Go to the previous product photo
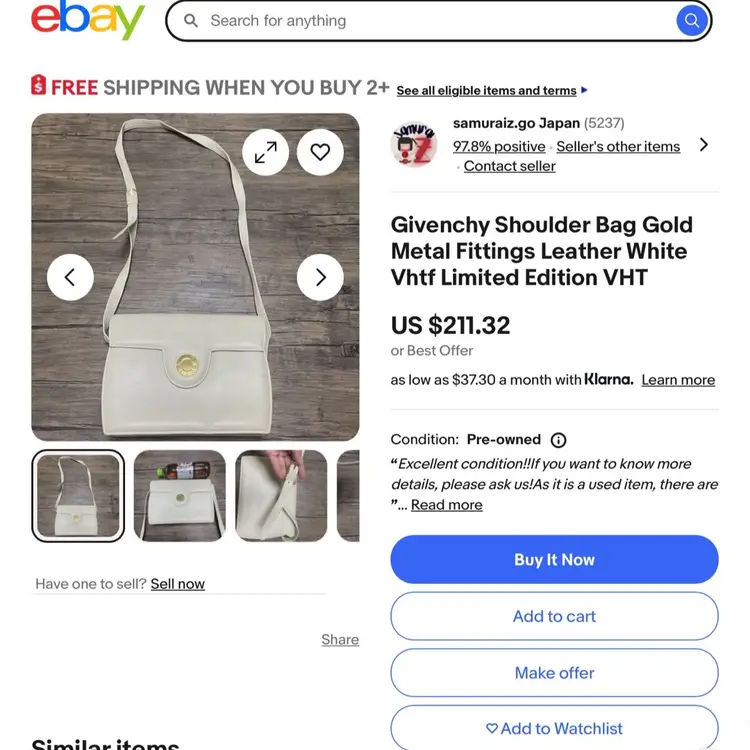750x750 pixels. click(70, 278)
